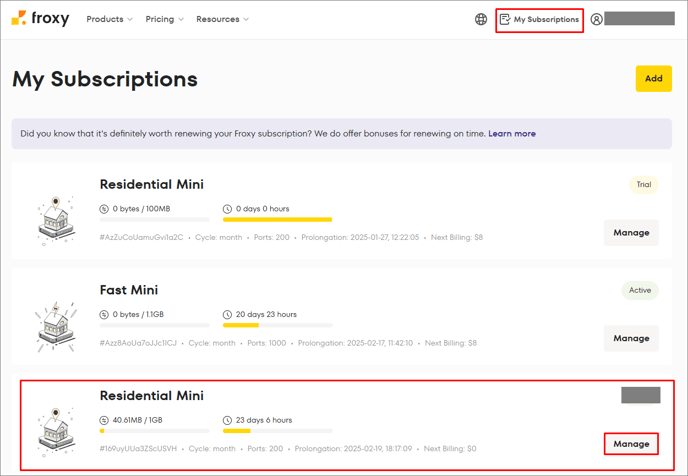Viewport: 688px width, 476px height.
Task: Click subscription ID #Azz8AoUa7oJJc1ICJ
Action: click(x=138, y=343)
